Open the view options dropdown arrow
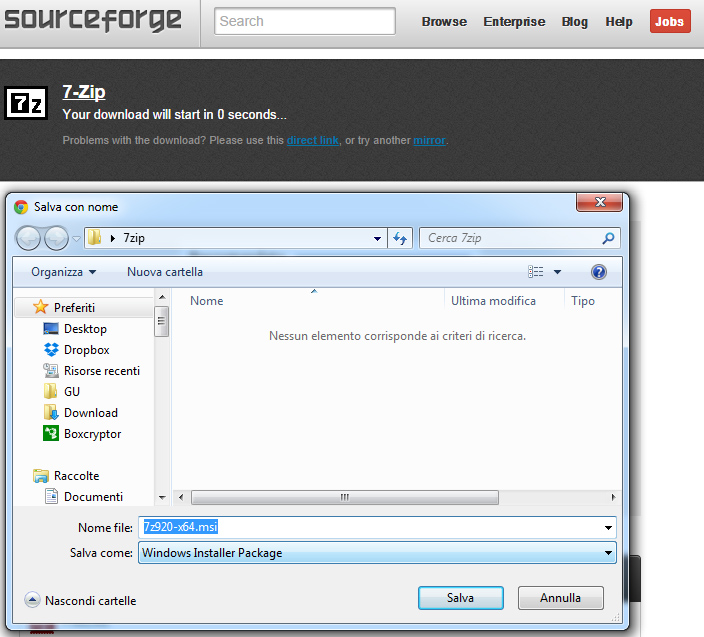 click(x=557, y=272)
